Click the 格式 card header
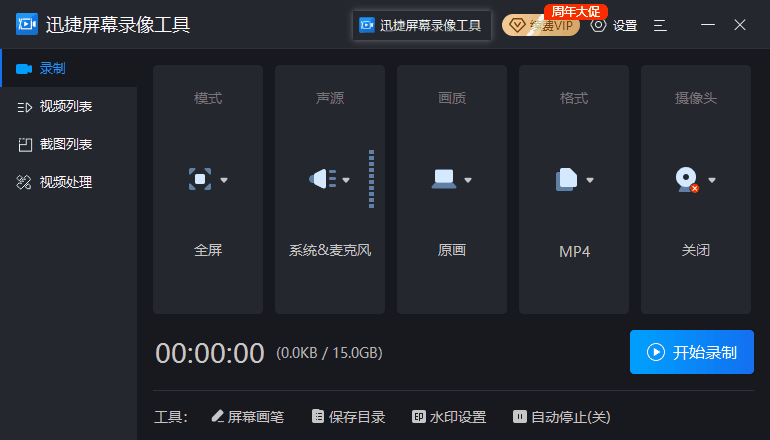Image resolution: width=770 pixels, height=440 pixels. coord(574,98)
